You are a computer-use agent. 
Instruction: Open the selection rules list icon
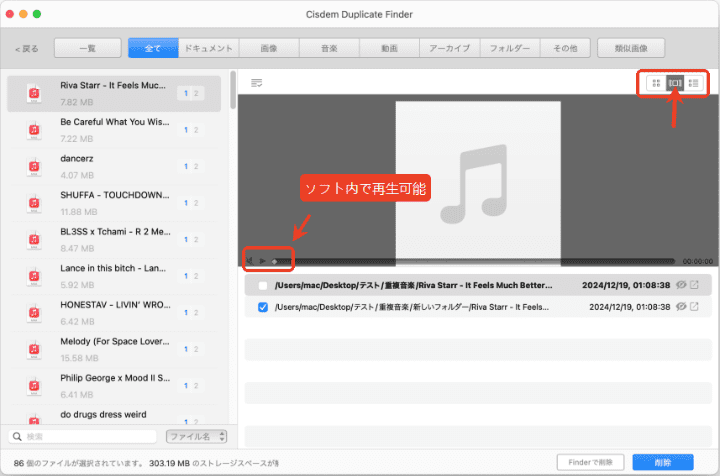pos(257,82)
